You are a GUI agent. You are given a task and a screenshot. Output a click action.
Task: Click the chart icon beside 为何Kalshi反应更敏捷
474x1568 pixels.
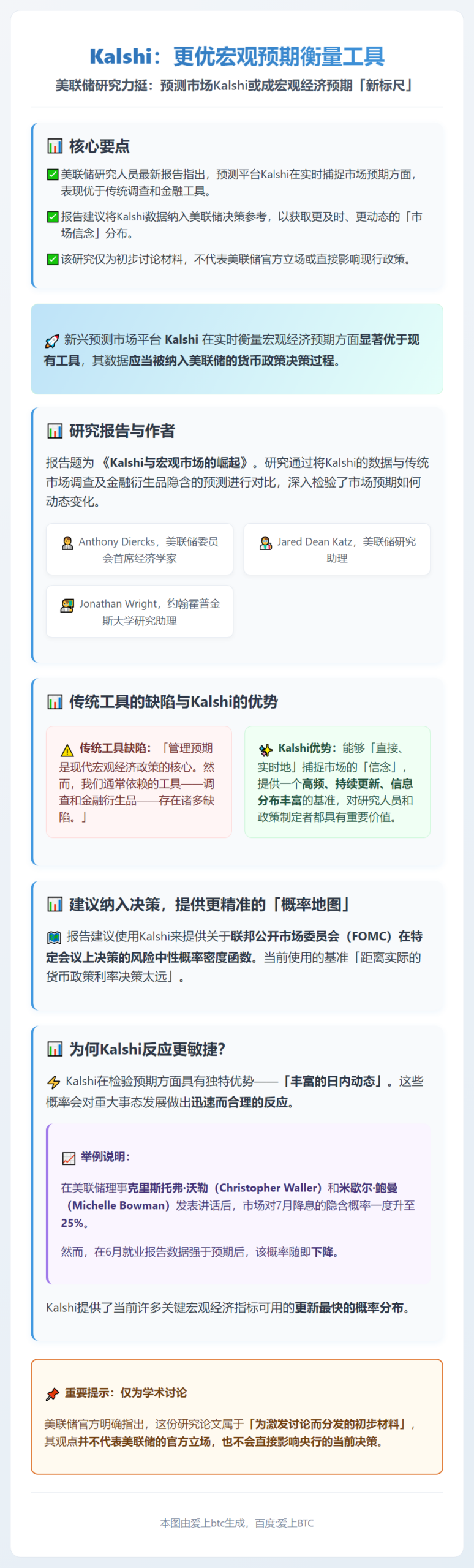tap(55, 1049)
